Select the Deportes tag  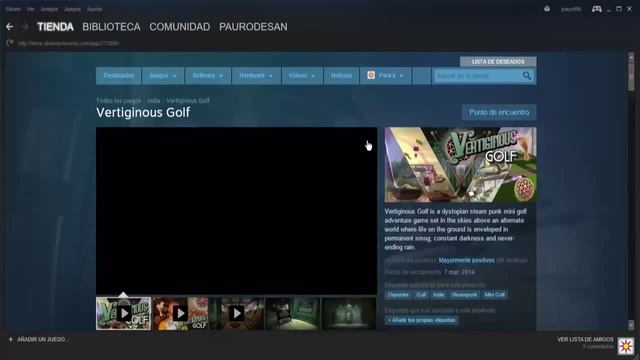(x=398, y=295)
